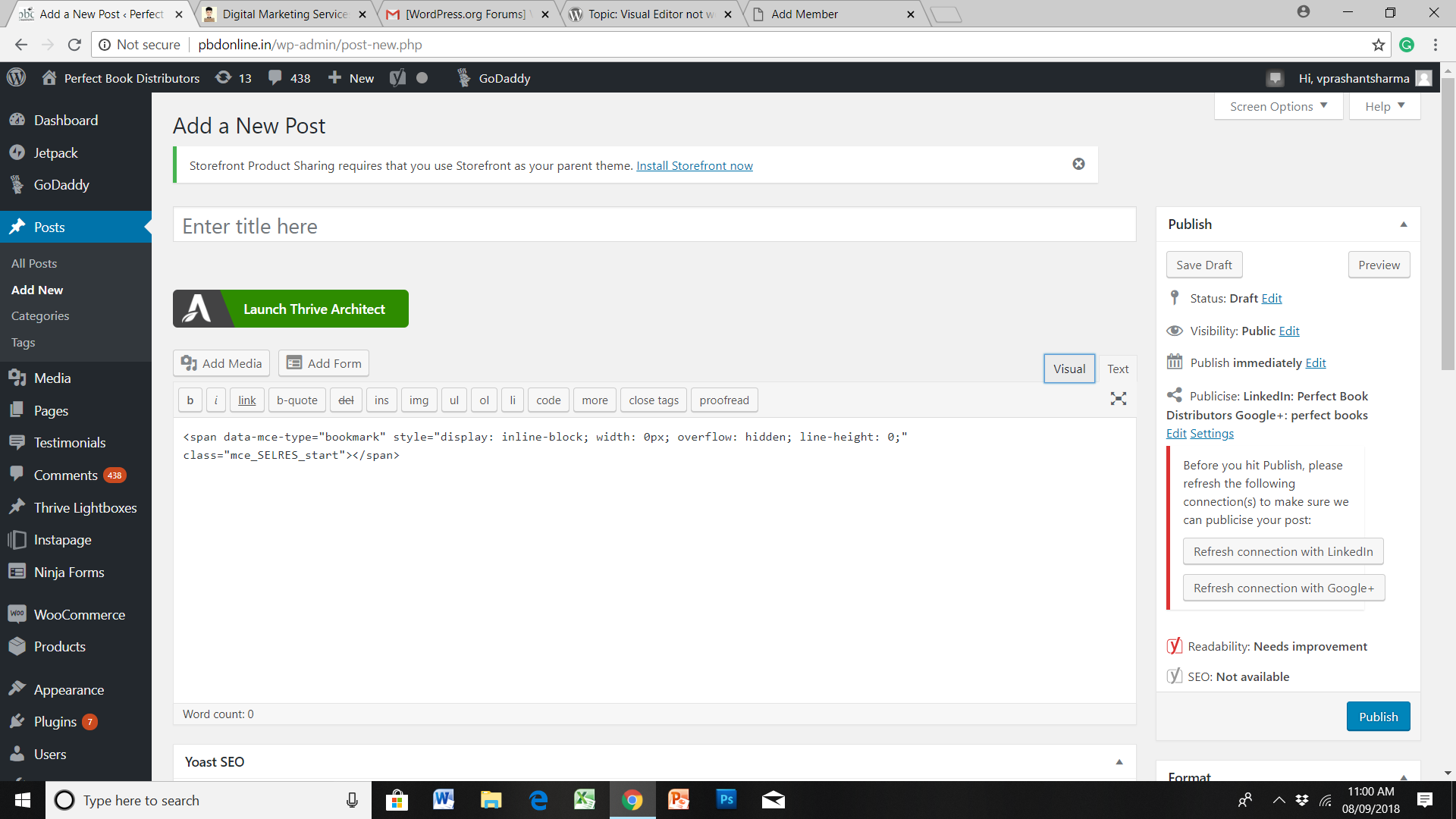Screen dimensions: 1456x819
Task: Click the Add Media button
Action: click(x=222, y=363)
